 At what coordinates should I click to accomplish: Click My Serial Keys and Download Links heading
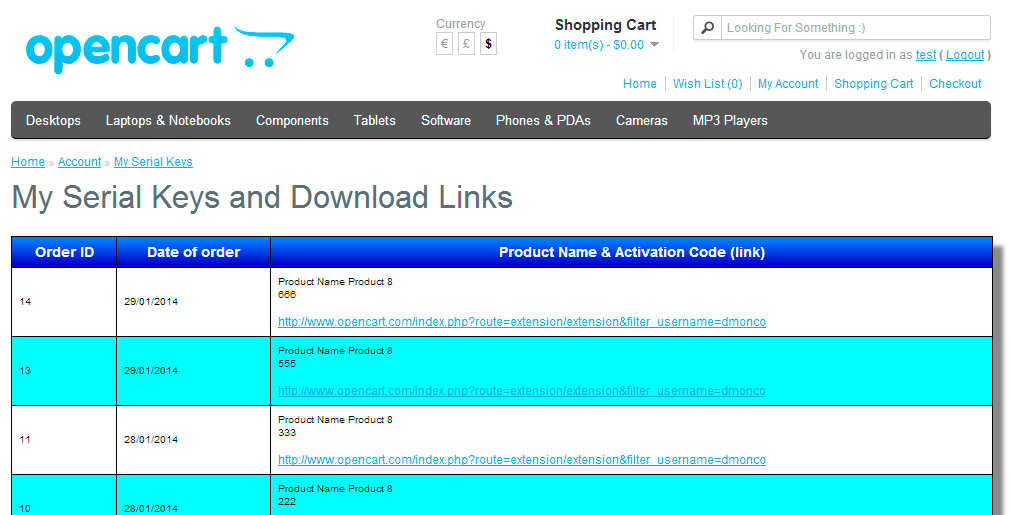tap(262, 197)
